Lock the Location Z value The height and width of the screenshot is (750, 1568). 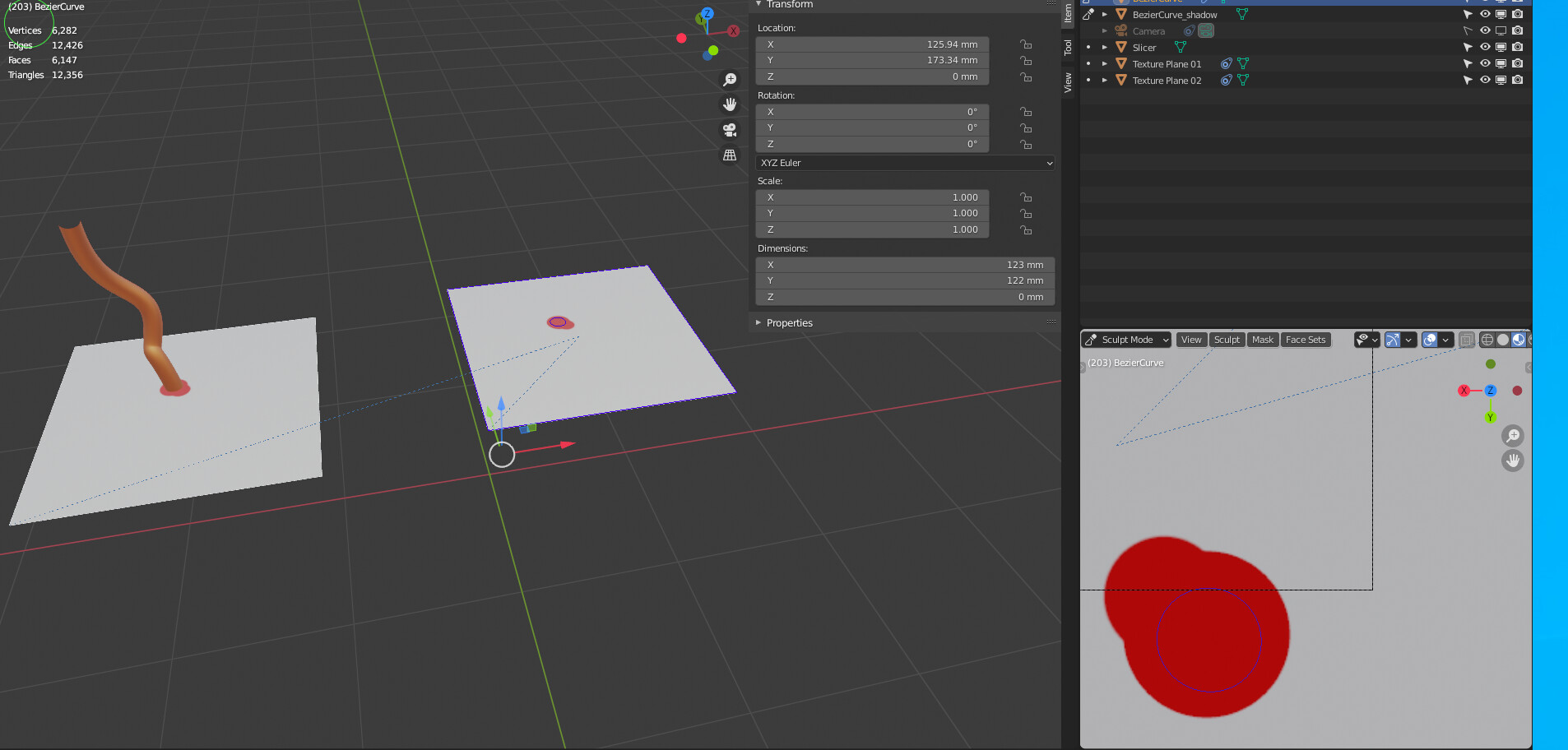coord(1026,76)
